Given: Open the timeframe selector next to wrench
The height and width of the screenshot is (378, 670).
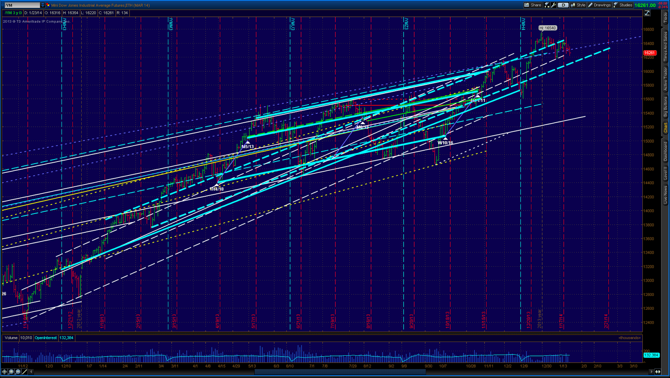Looking at the screenshot, I should pyautogui.click(x=563, y=5).
